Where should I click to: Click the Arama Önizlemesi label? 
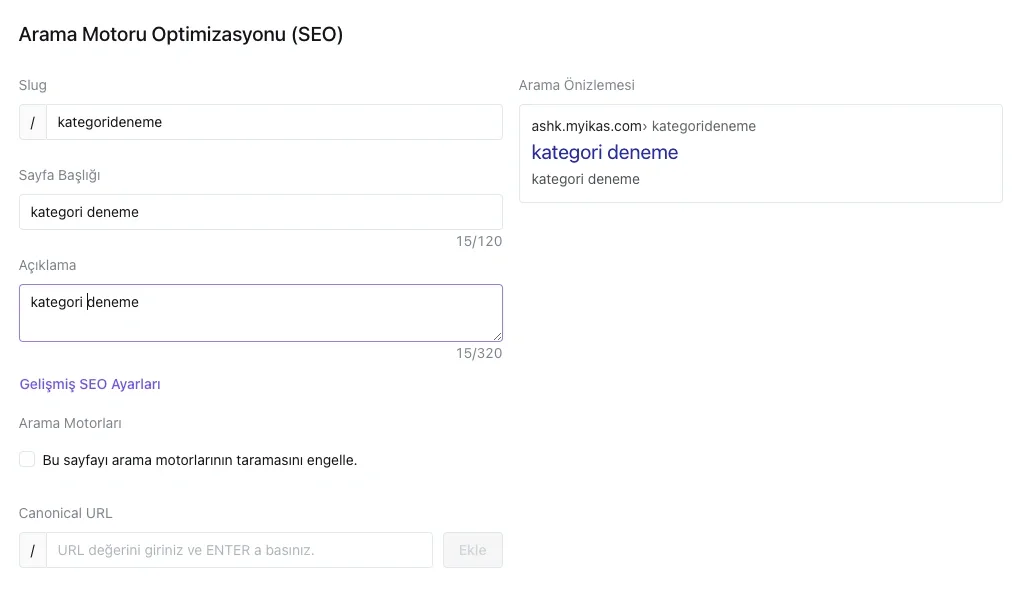[577, 85]
